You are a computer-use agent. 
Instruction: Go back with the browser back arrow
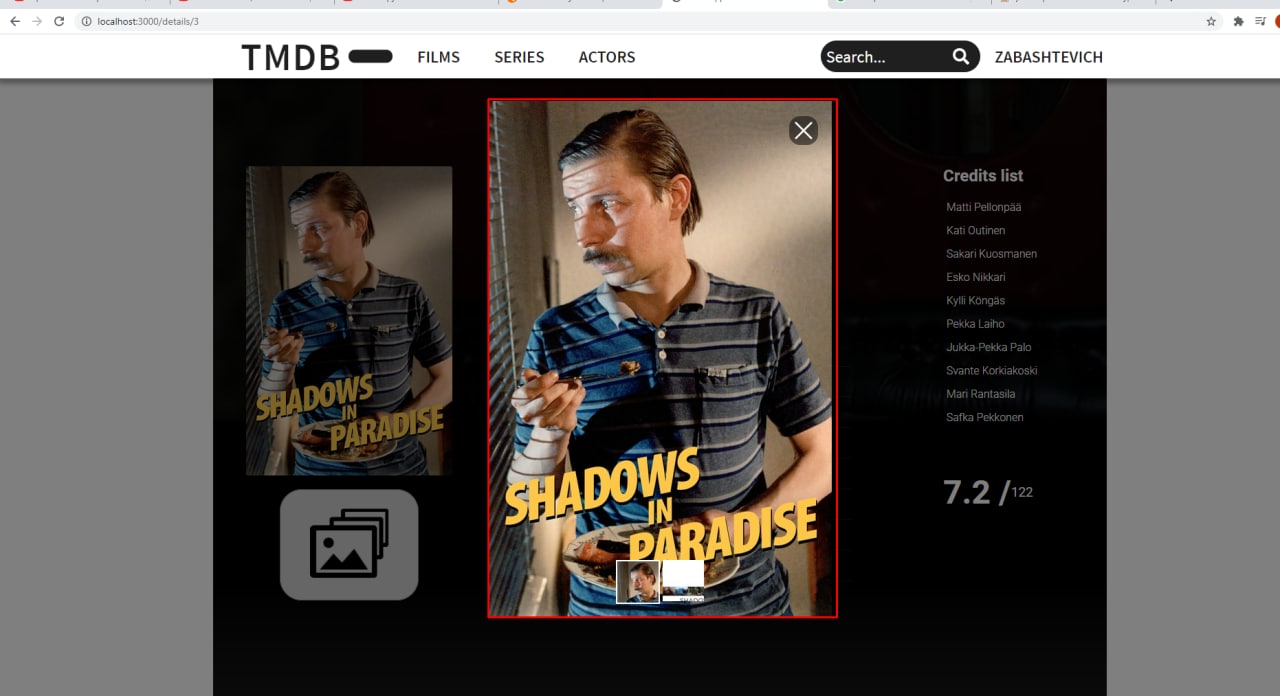click(15, 21)
